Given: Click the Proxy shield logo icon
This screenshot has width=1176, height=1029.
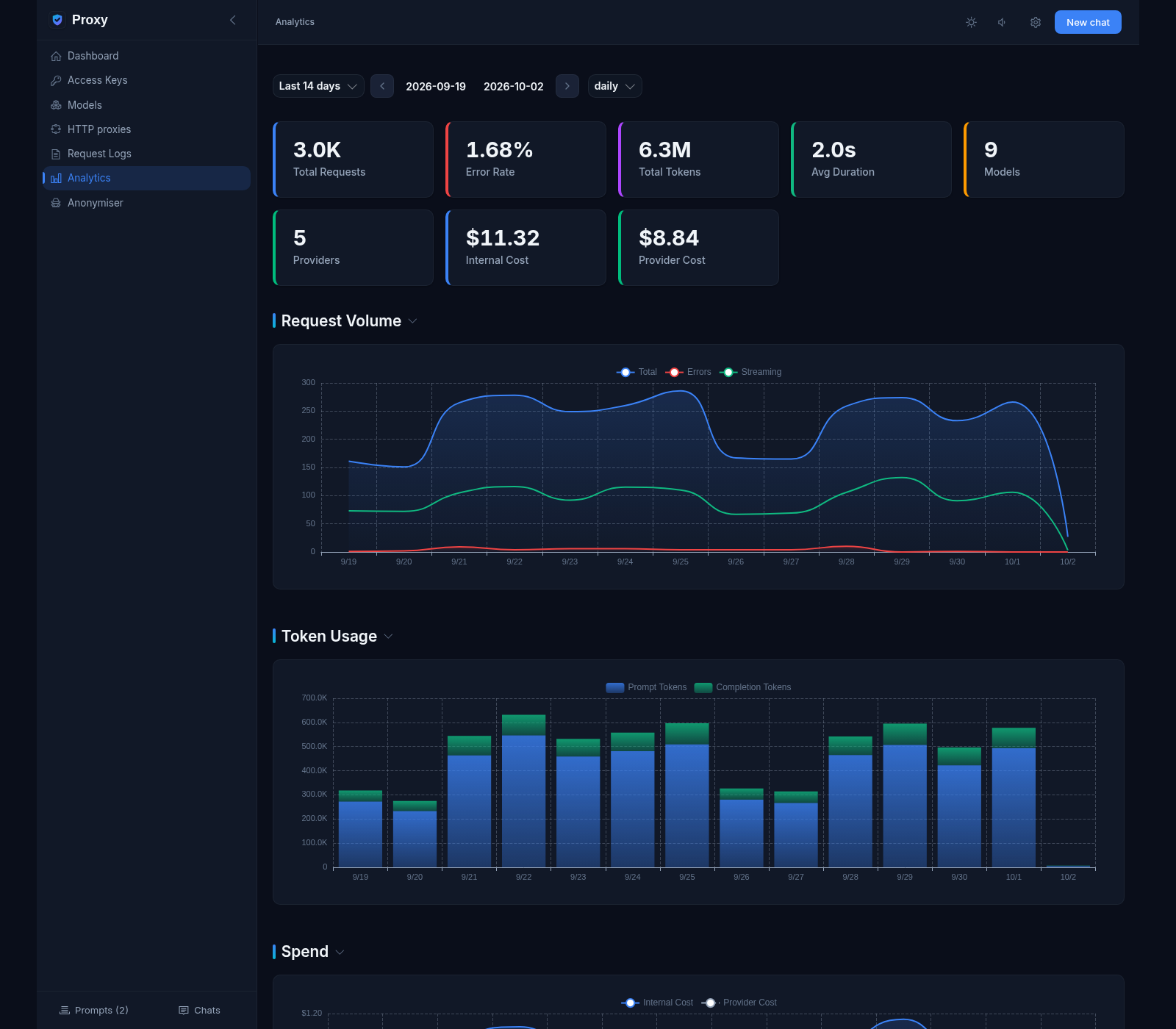Looking at the screenshot, I should click(x=57, y=20).
